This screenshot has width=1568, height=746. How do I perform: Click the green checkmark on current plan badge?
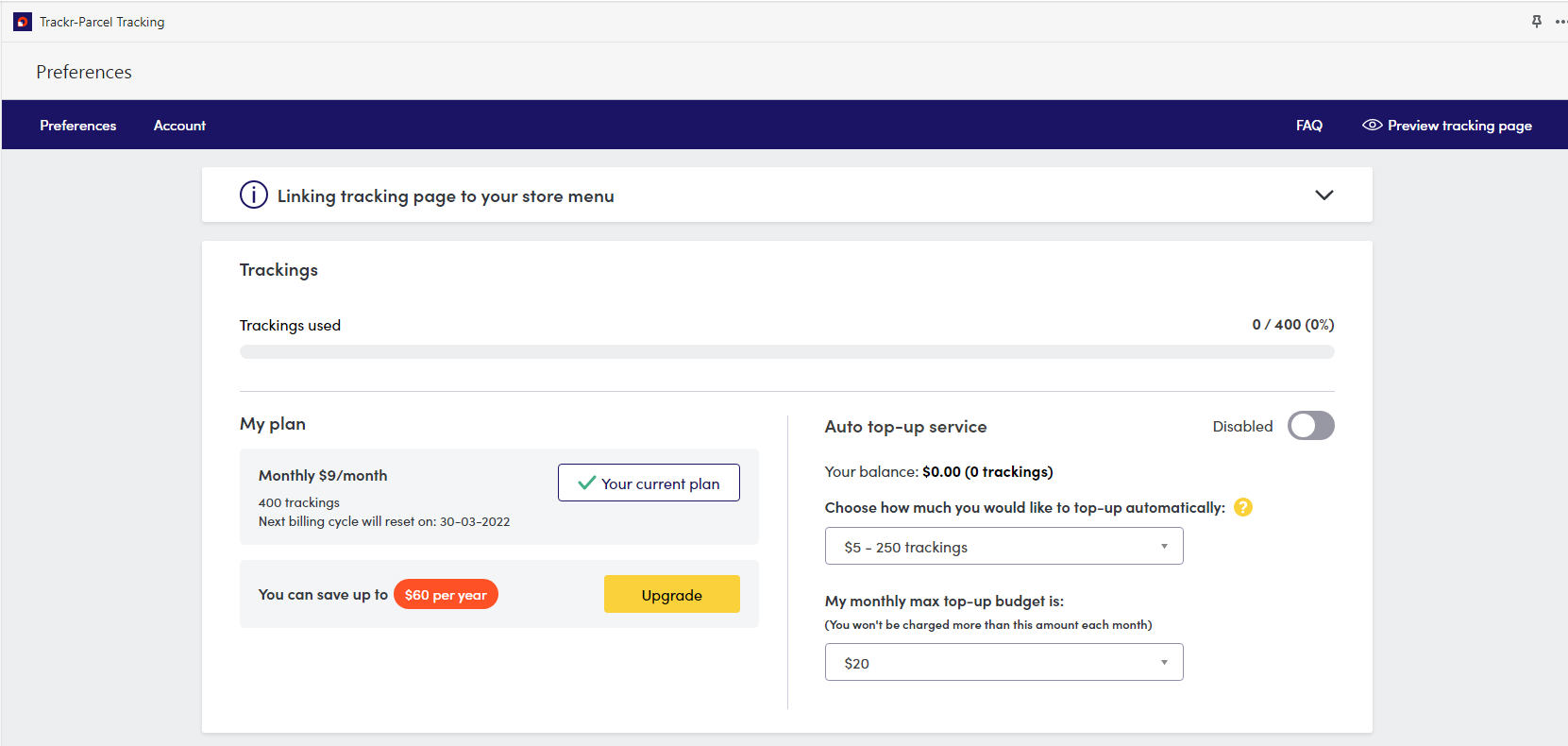[x=585, y=483]
